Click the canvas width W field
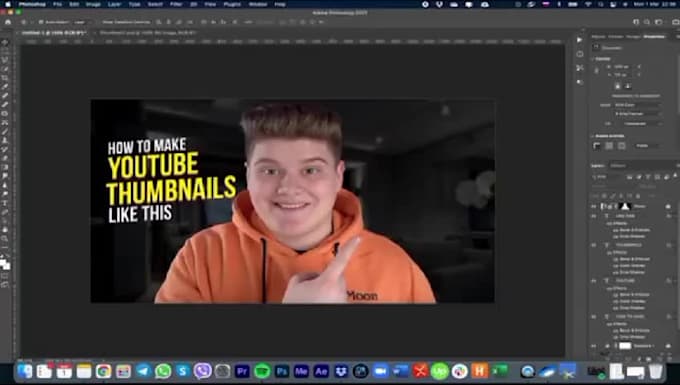This screenshot has width=680, height=385. coord(621,67)
